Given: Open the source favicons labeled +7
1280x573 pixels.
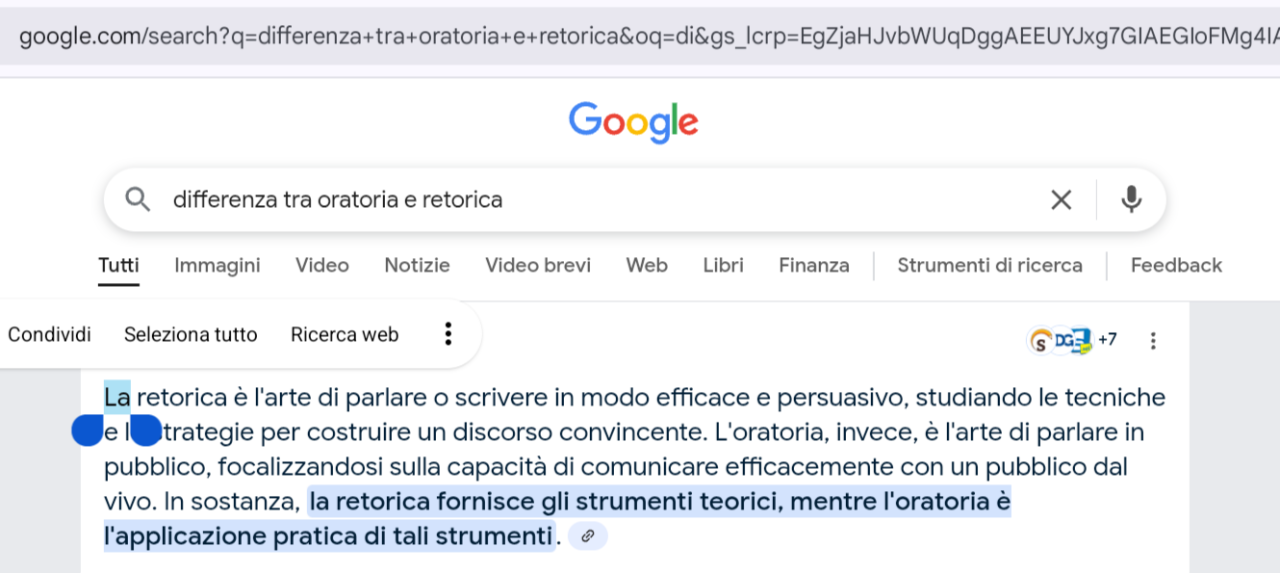Looking at the screenshot, I should pos(1073,340).
